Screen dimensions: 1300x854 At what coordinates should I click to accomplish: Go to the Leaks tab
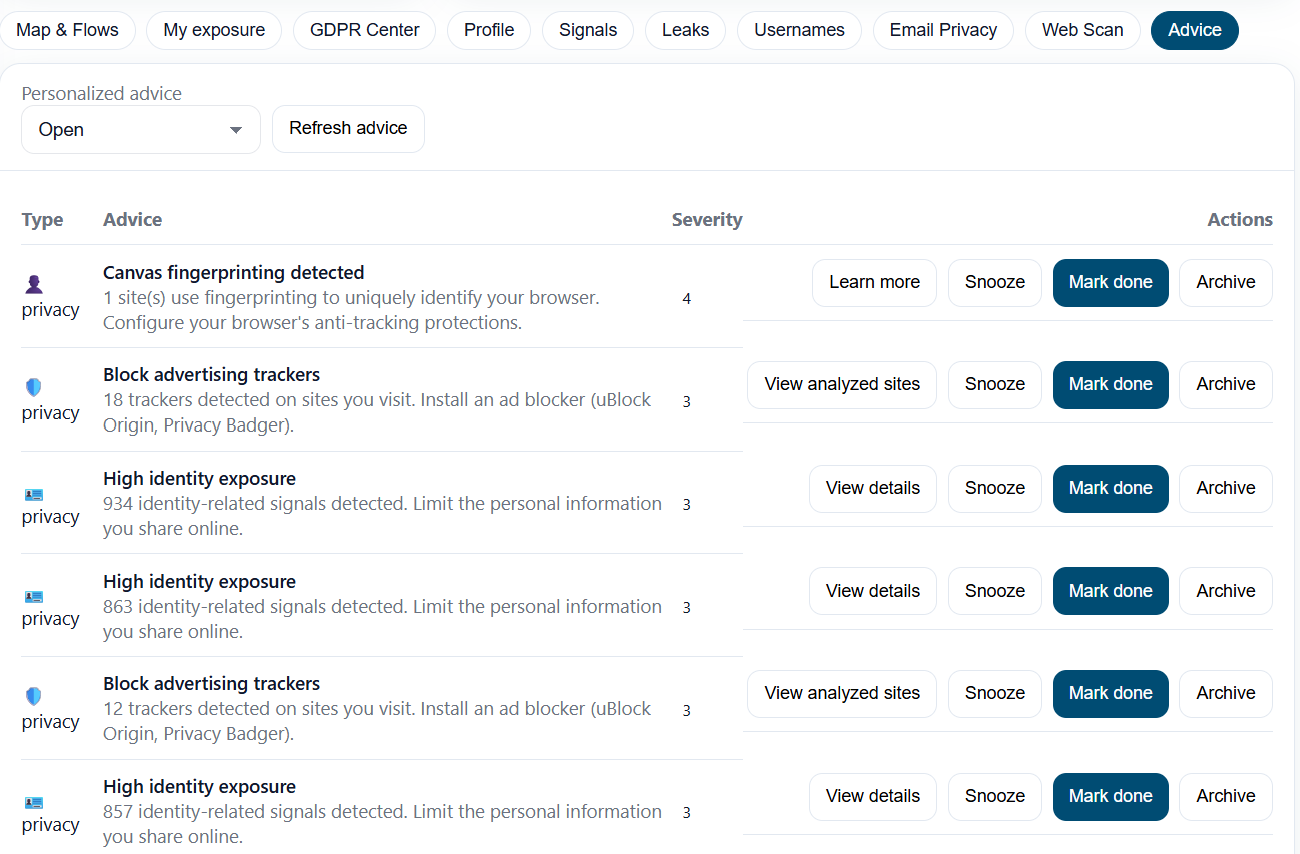click(x=685, y=30)
